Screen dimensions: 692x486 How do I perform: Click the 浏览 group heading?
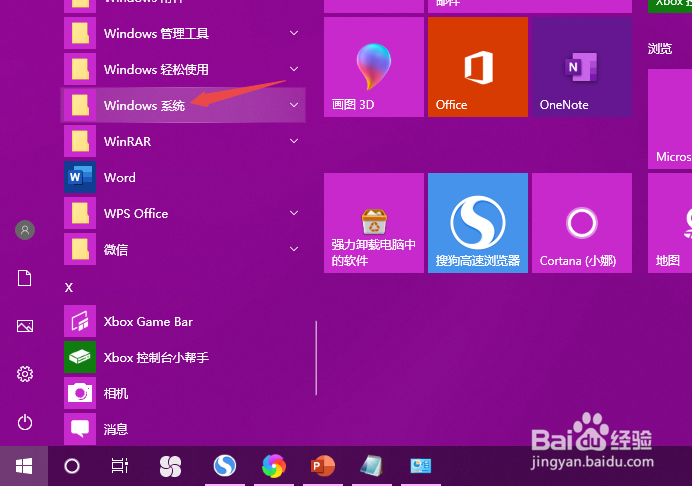660,49
